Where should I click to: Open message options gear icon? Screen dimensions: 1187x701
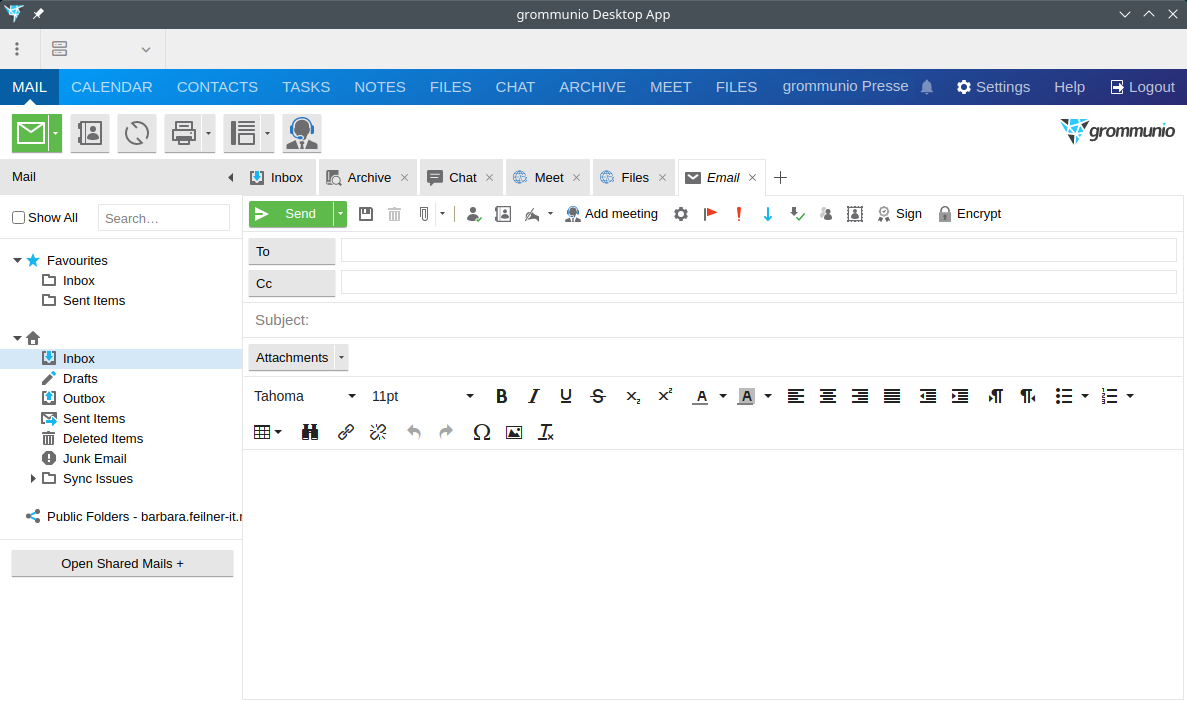point(681,214)
